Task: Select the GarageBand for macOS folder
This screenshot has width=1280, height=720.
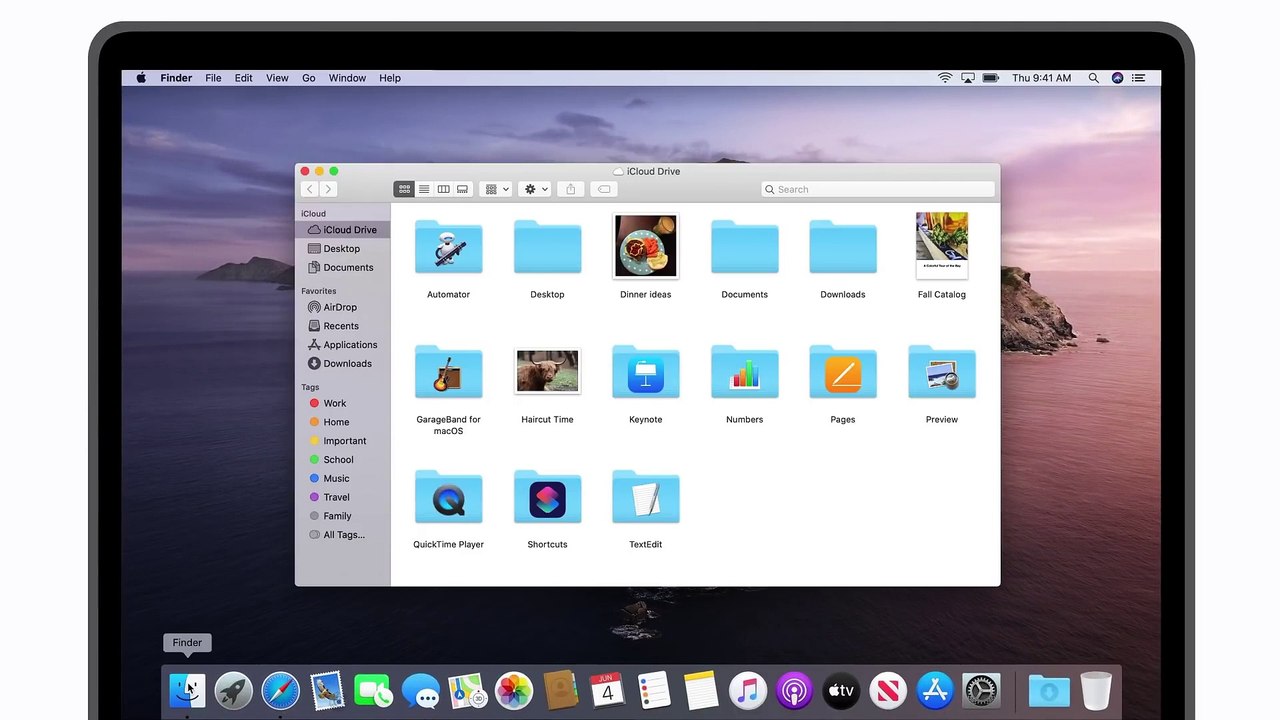Action: click(x=448, y=372)
